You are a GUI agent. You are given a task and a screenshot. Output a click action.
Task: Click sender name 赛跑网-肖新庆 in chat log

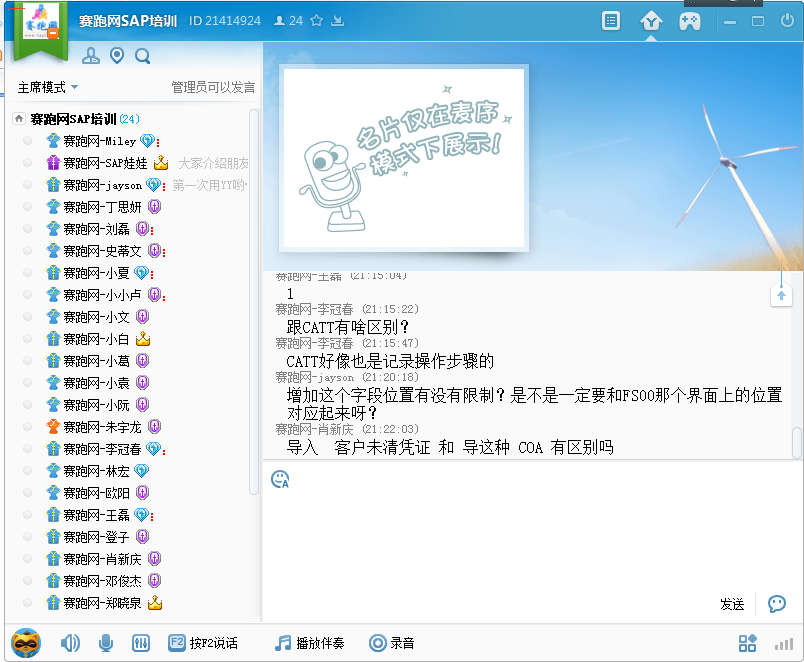tap(315, 429)
